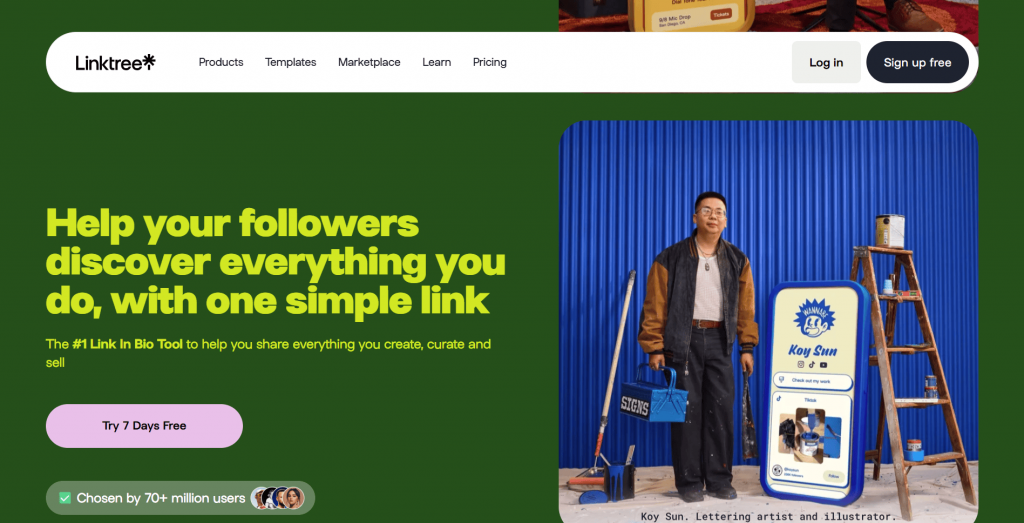Viewport: 1024px width, 523px height.
Task: Expand the Learn menu
Action: (x=436, y=62)
